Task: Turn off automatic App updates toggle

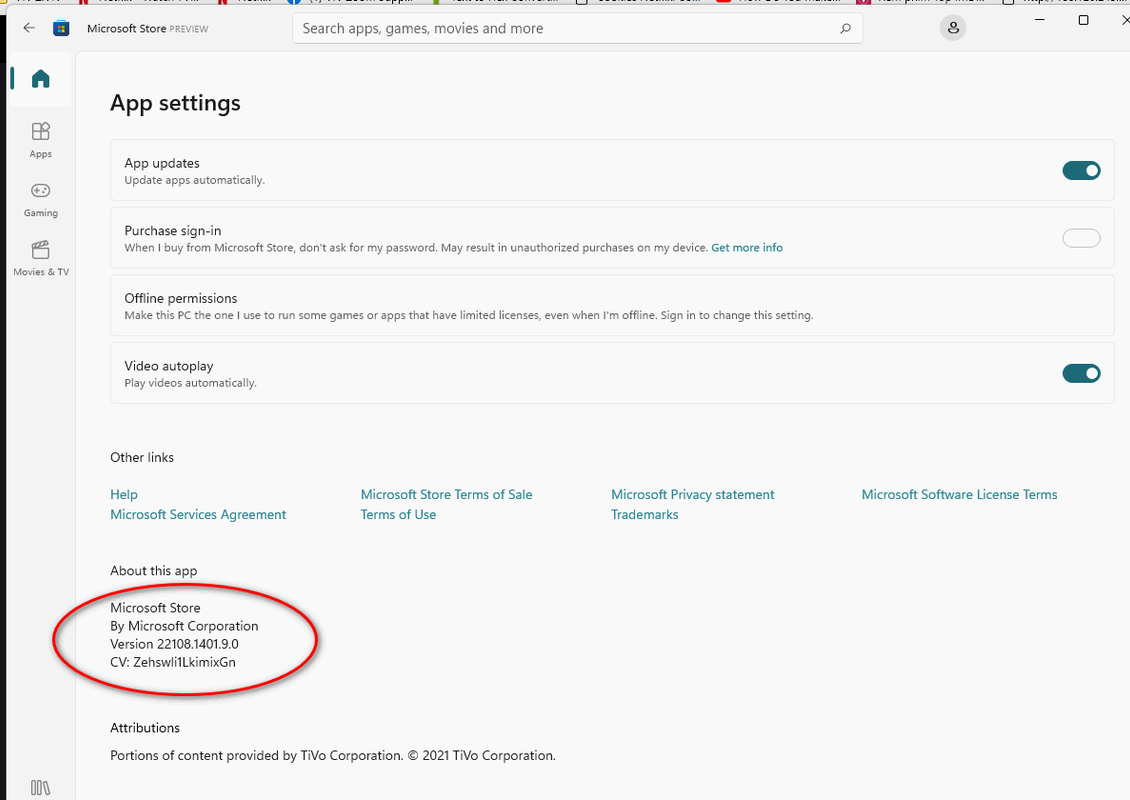Action: click(1081, 171)
